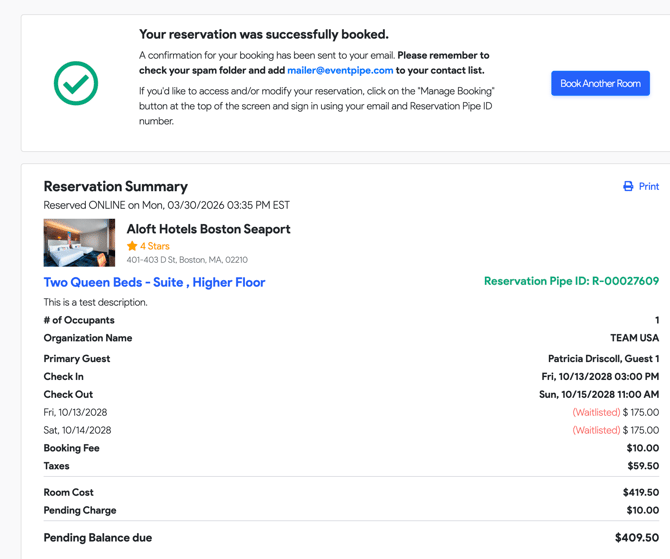670x559 pixels.
Task: Select the Two Queen Beds room title
Action: coord(154,282)
